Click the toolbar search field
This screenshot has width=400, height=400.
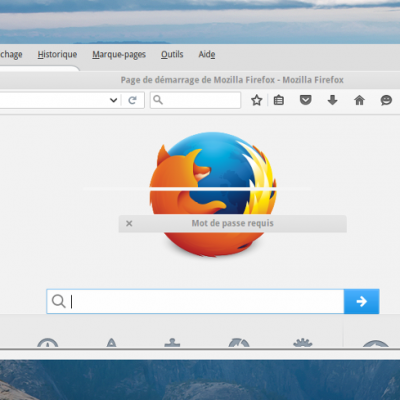[195, 100]
